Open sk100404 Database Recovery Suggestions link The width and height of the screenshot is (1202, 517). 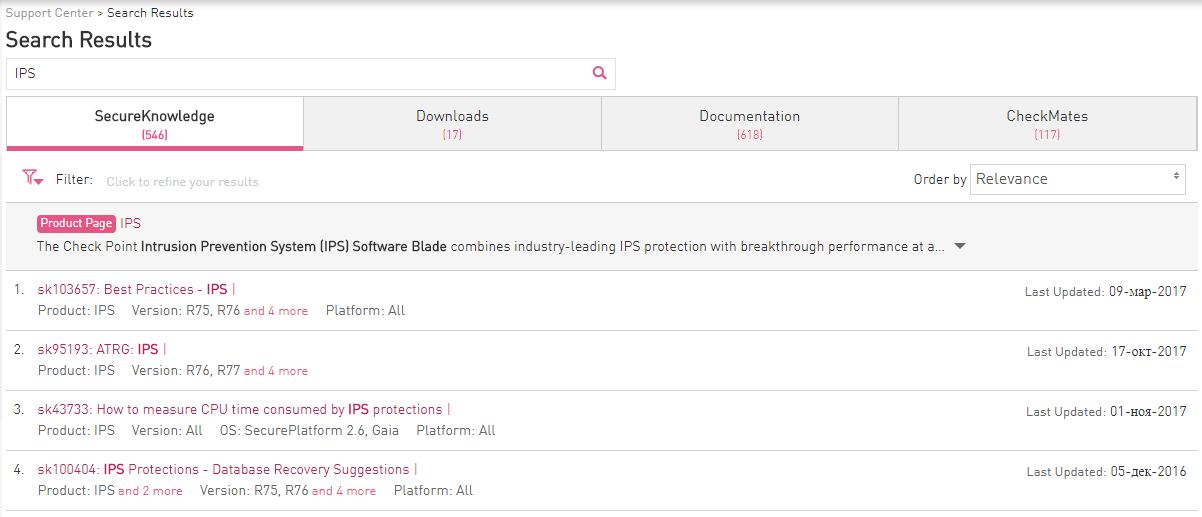coord(223,470)
